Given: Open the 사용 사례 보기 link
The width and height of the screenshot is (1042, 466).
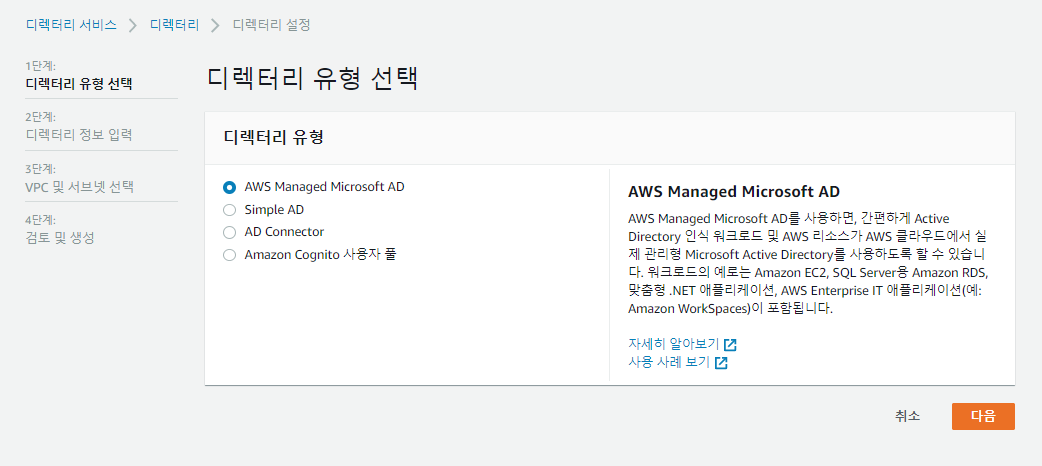Looking at the screenshot, I should pos(669,363).
